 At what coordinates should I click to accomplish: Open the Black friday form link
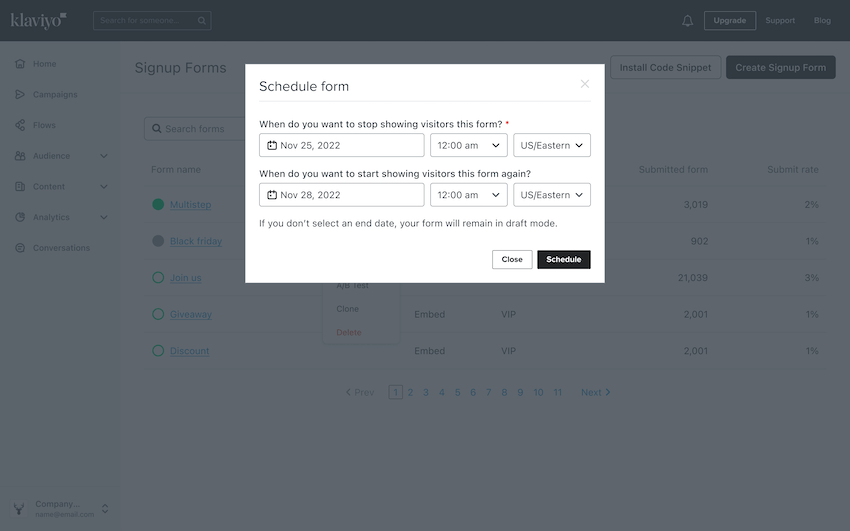(x=196, y=241)
